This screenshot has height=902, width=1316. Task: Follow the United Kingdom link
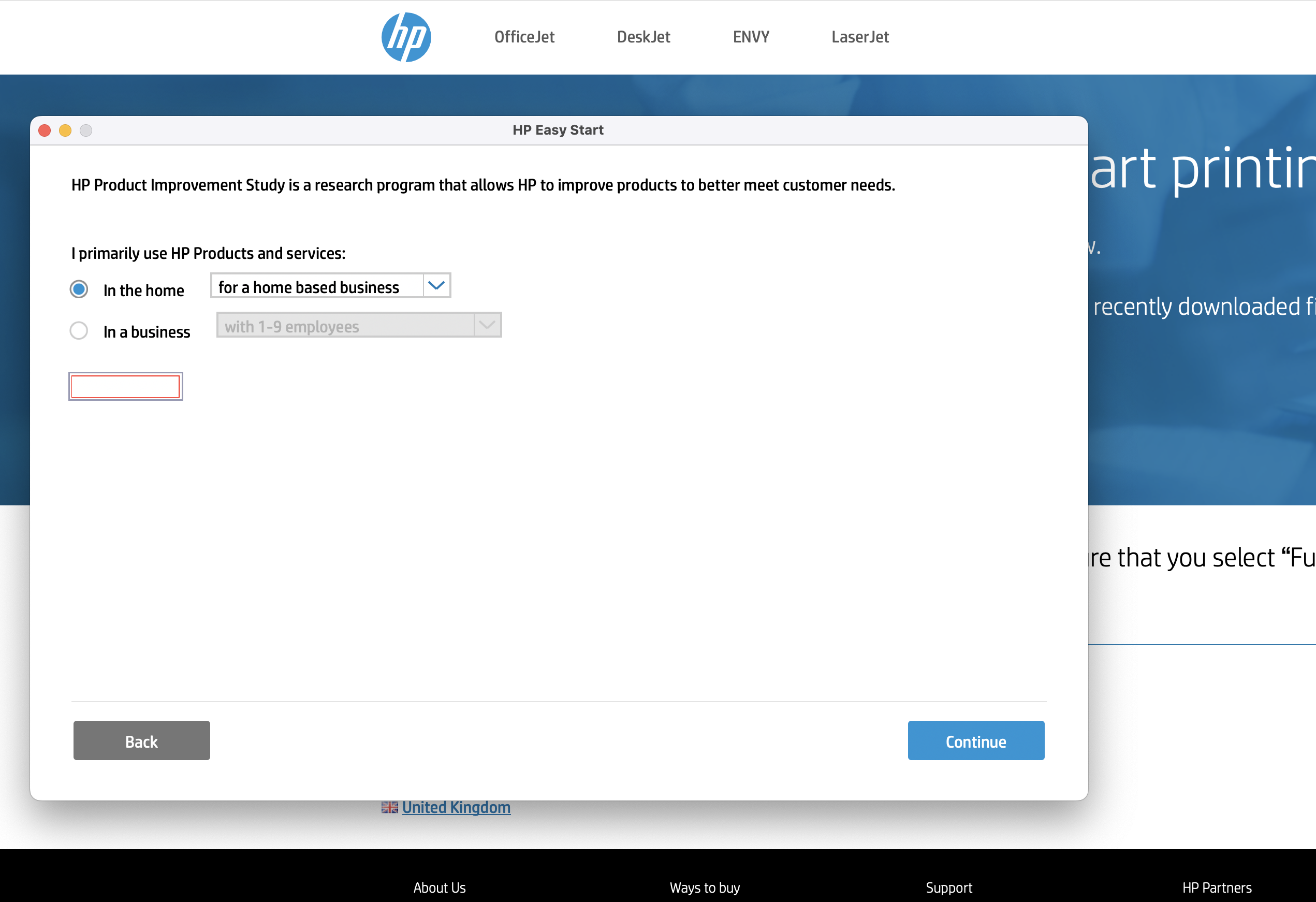click(x=456, y=807)
